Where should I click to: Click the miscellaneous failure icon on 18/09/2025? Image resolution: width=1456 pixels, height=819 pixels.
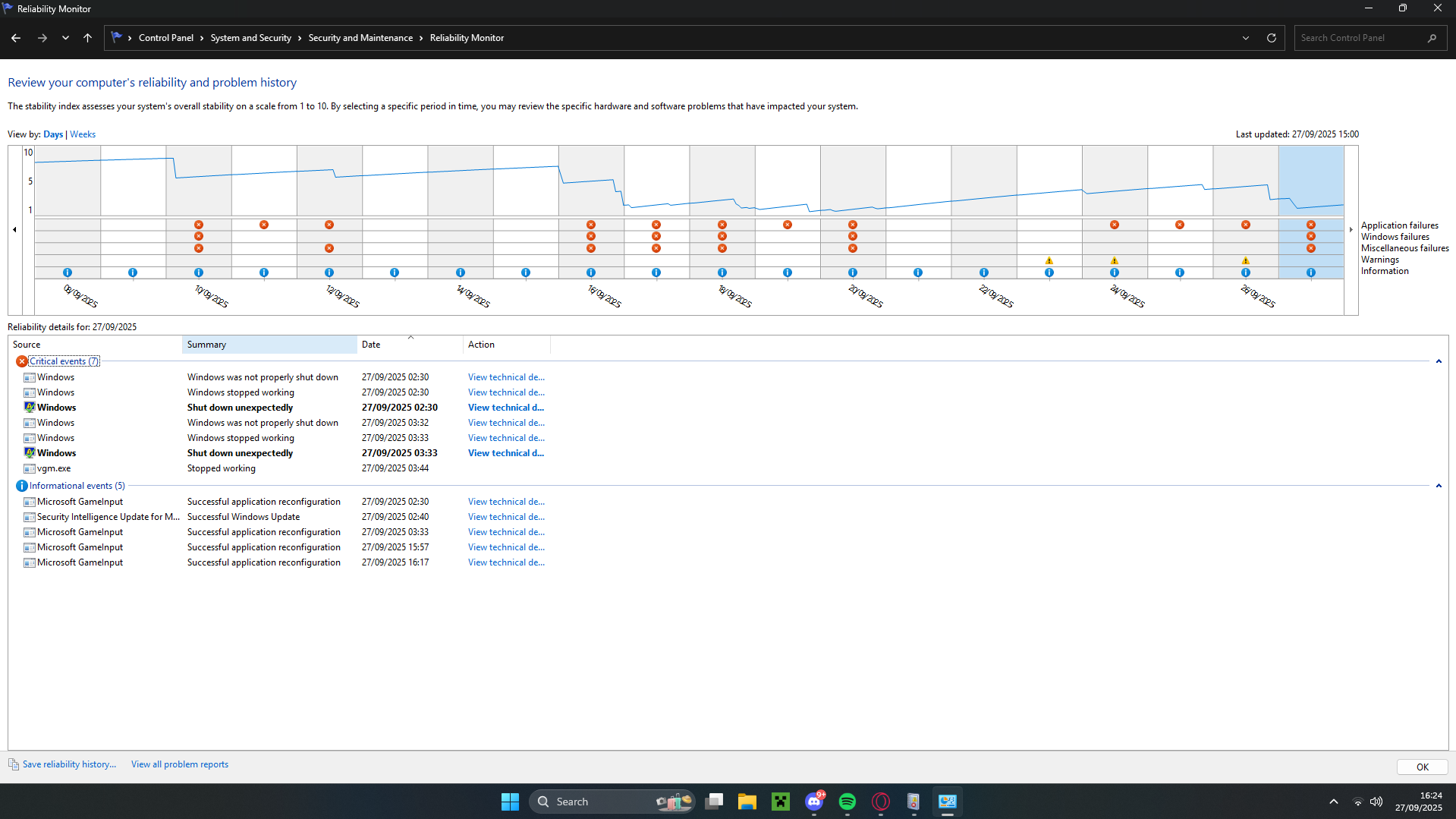[722, 248]
